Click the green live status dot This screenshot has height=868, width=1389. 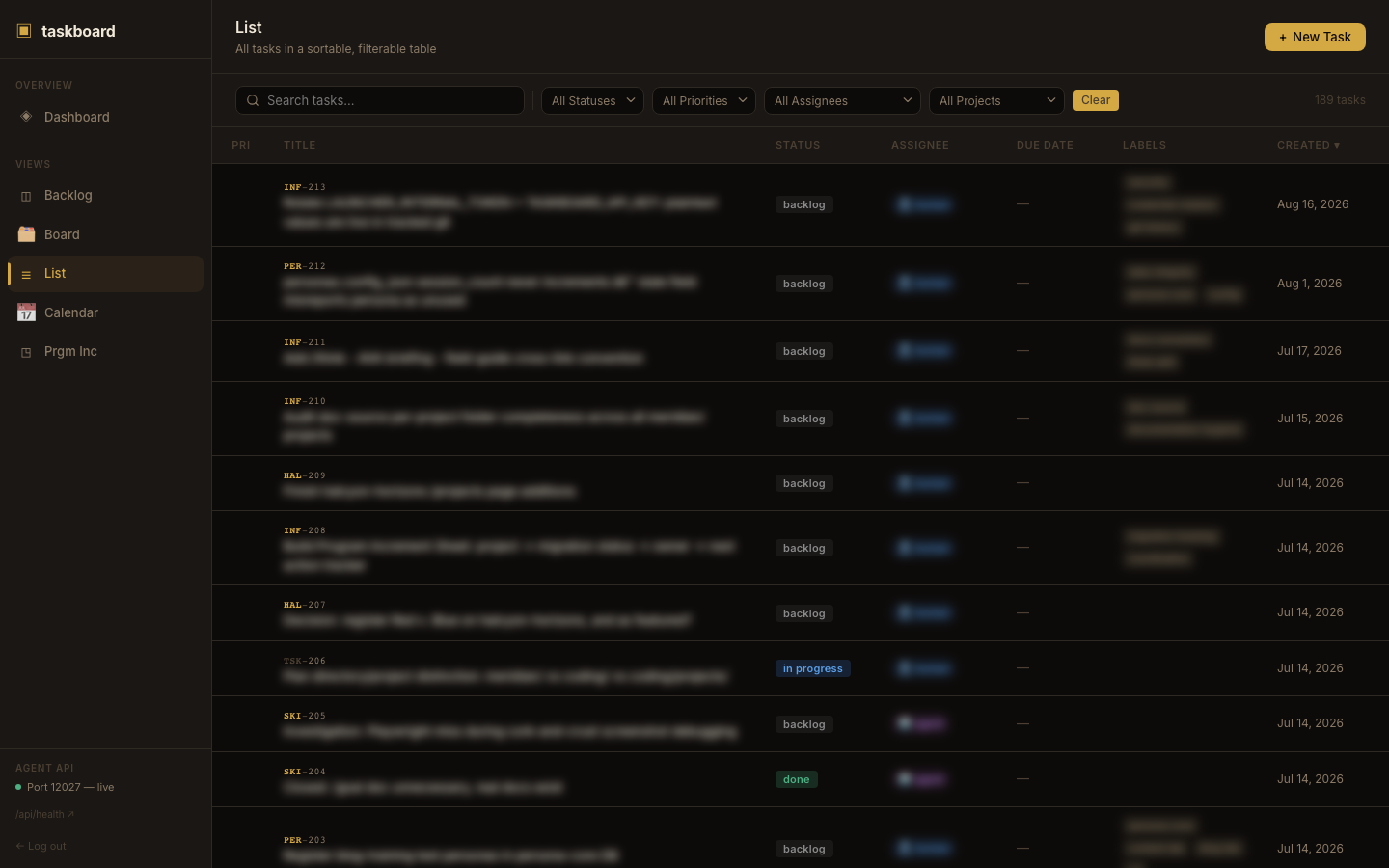pos(18,787)
